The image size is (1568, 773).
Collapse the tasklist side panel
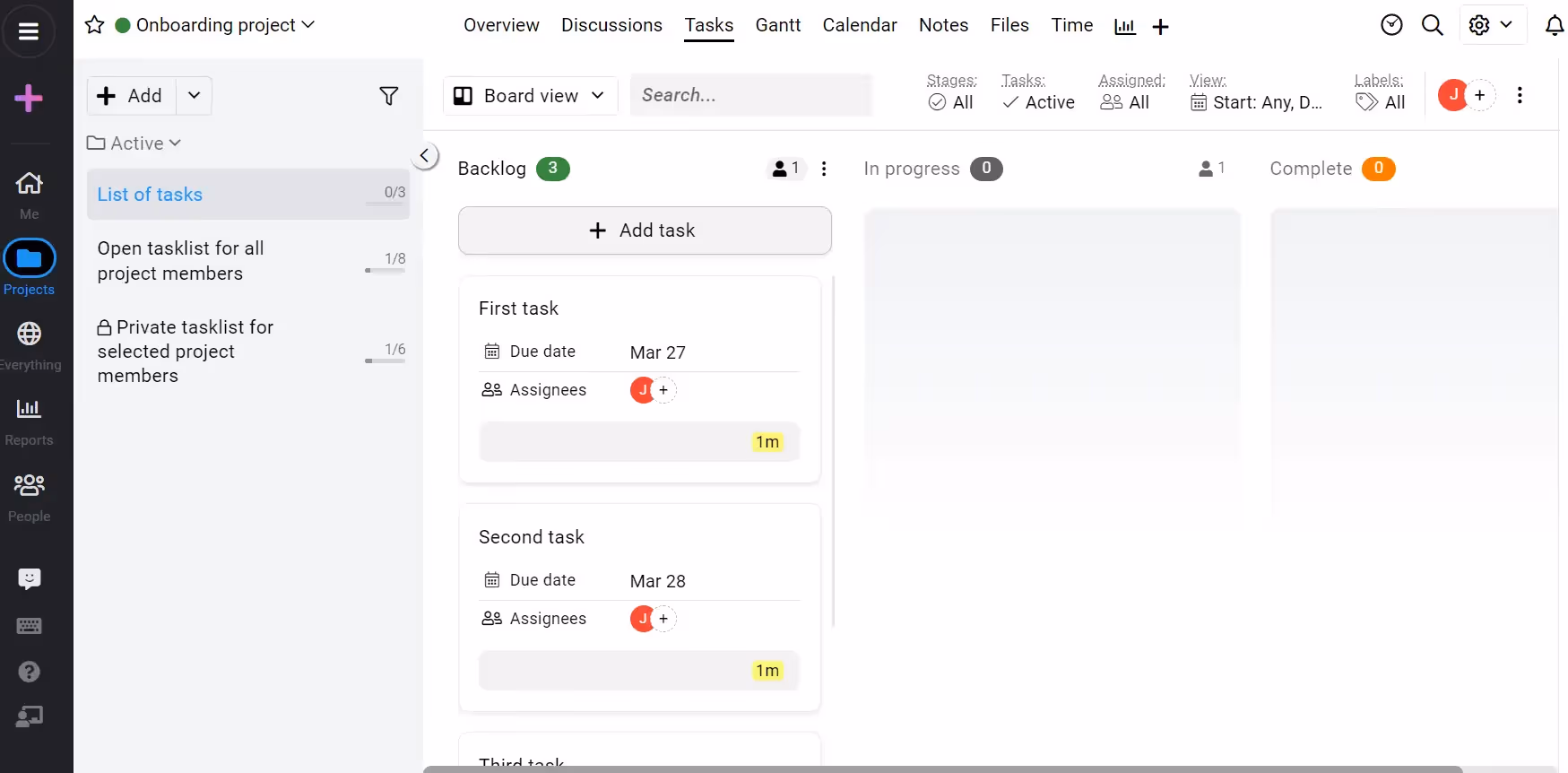click(x=425, y=155)
